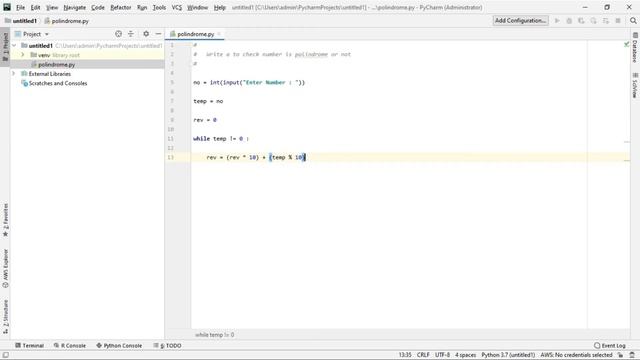Viewport: 640px width, 360px height.
Task: Click the inspector hat icon in status bar
Action: 632,355
